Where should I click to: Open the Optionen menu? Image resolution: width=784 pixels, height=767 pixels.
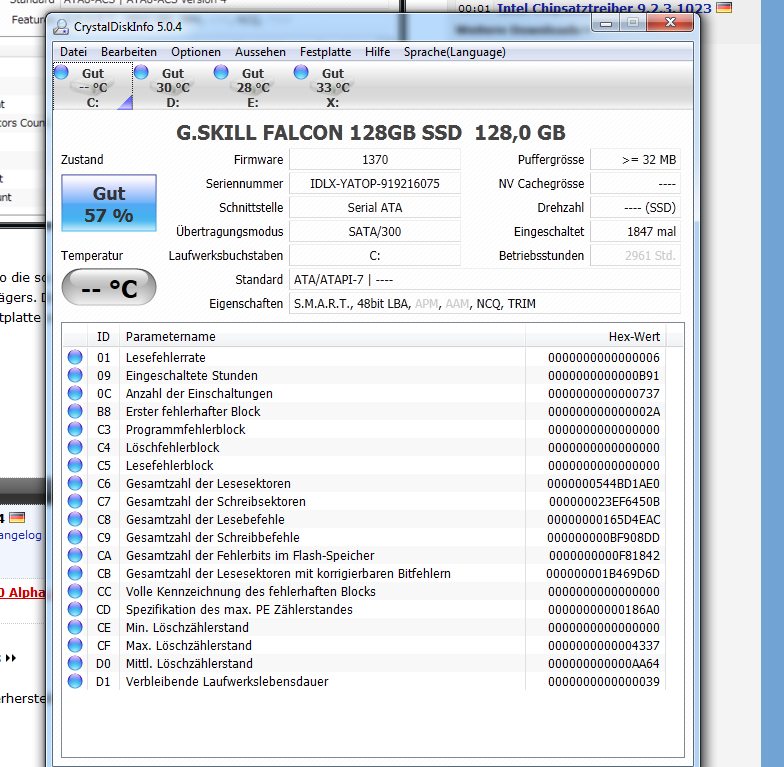196,52
